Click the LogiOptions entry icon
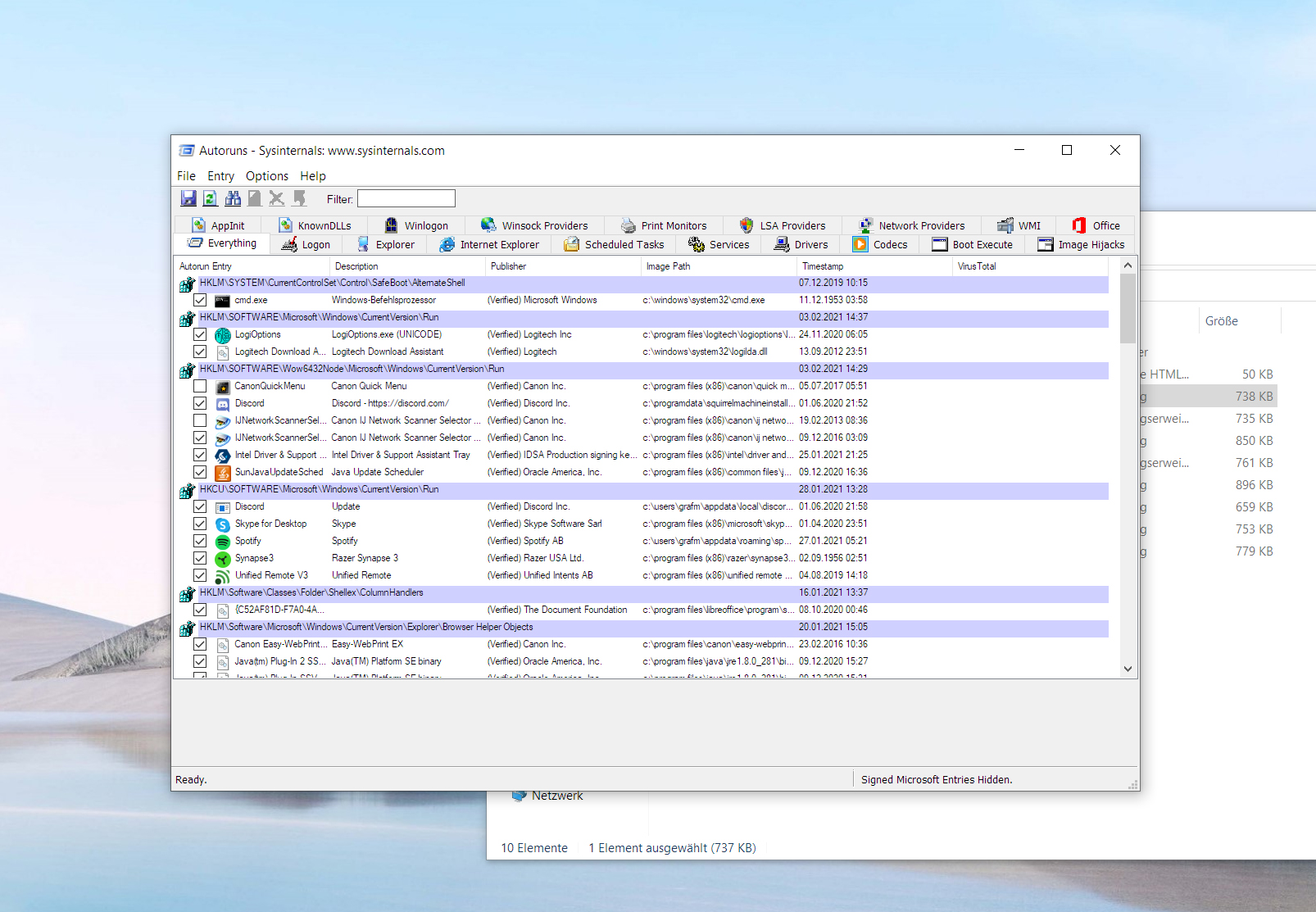Screen dimensions: 1316x912 pyautogui.click(x=222, y=335)
